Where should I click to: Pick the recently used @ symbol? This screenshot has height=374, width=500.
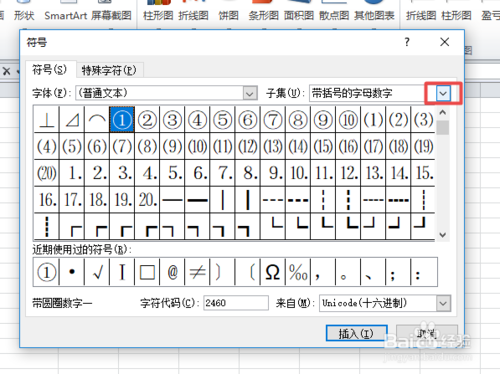(x=172, y=272)
